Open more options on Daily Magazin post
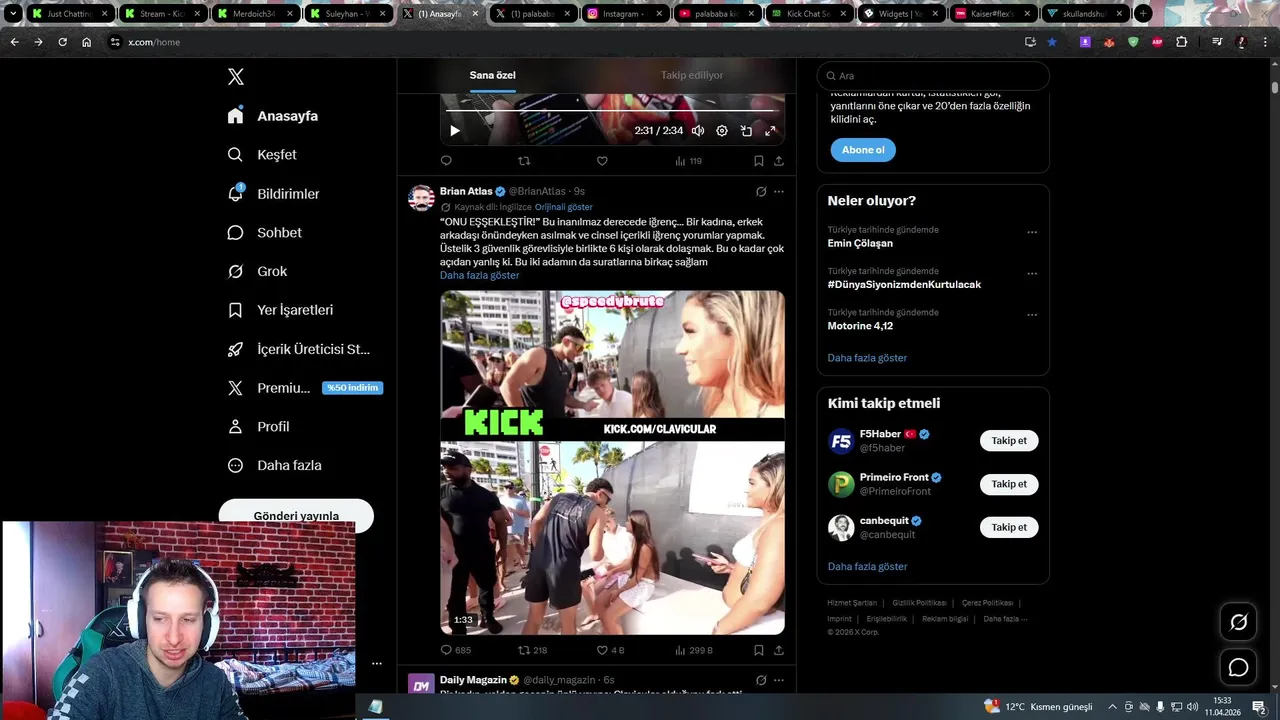This screenshot has height=720, width=1280. click(779, 680)
